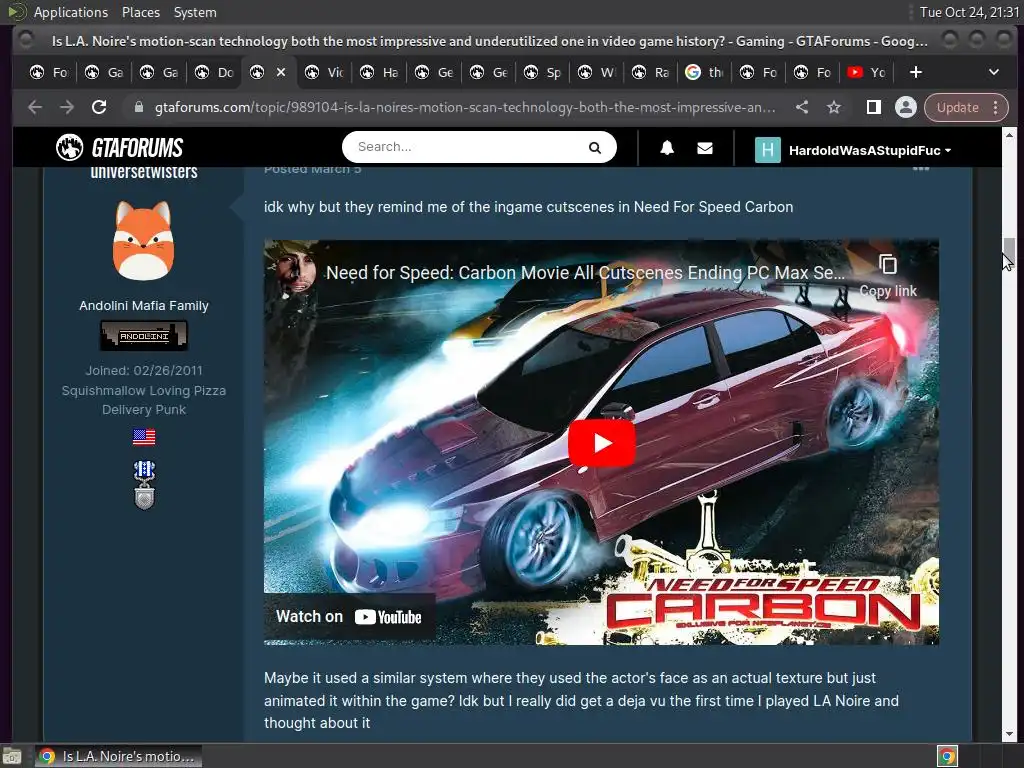1024x768 pixels.
Task: Switch to the 'Do' tab
Action: coord(215,72)
